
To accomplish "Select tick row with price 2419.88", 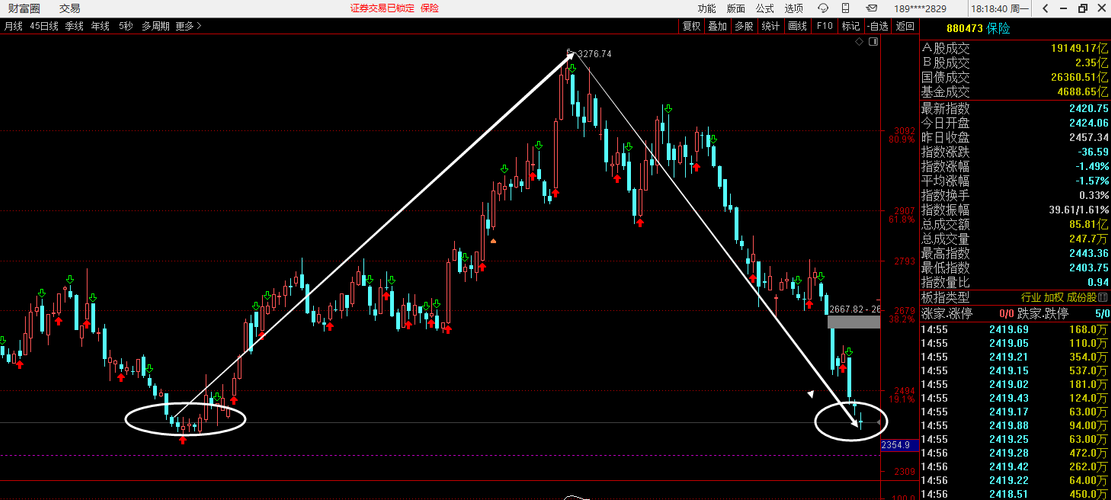I will click(x=1015, y=425).
